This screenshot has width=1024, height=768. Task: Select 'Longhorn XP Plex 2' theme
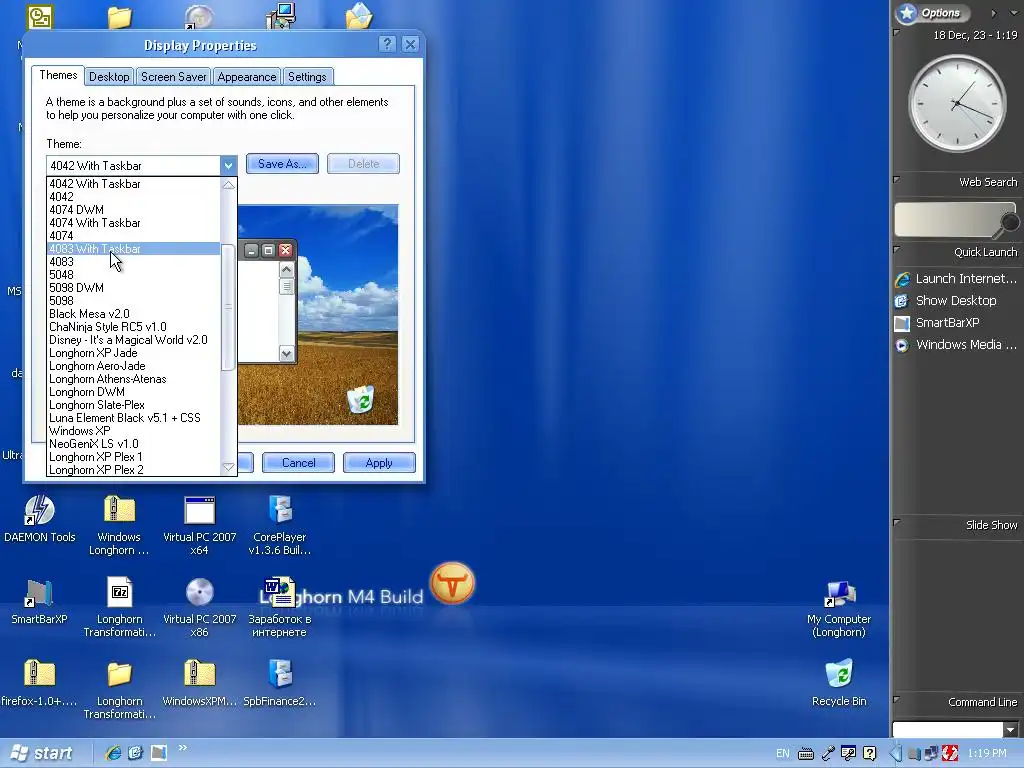pos(134,470)
